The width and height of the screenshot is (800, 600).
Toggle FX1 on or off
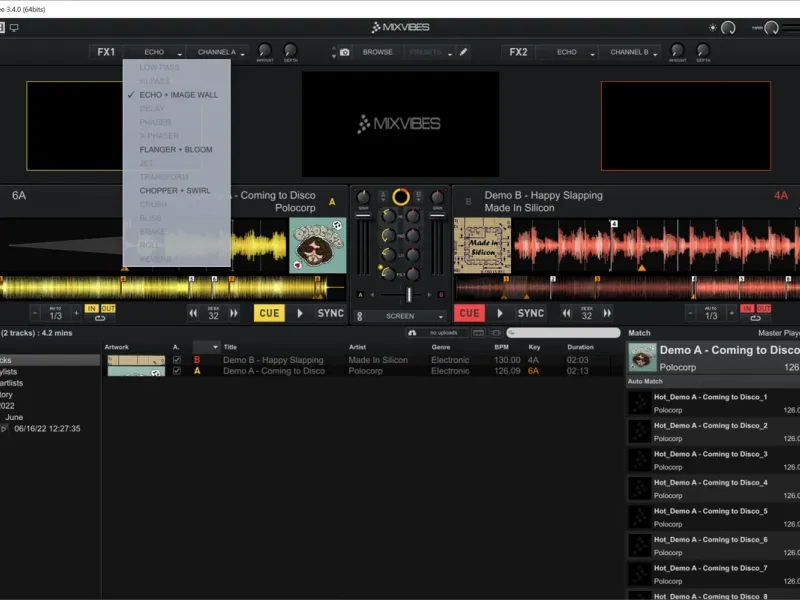point(106,52)
